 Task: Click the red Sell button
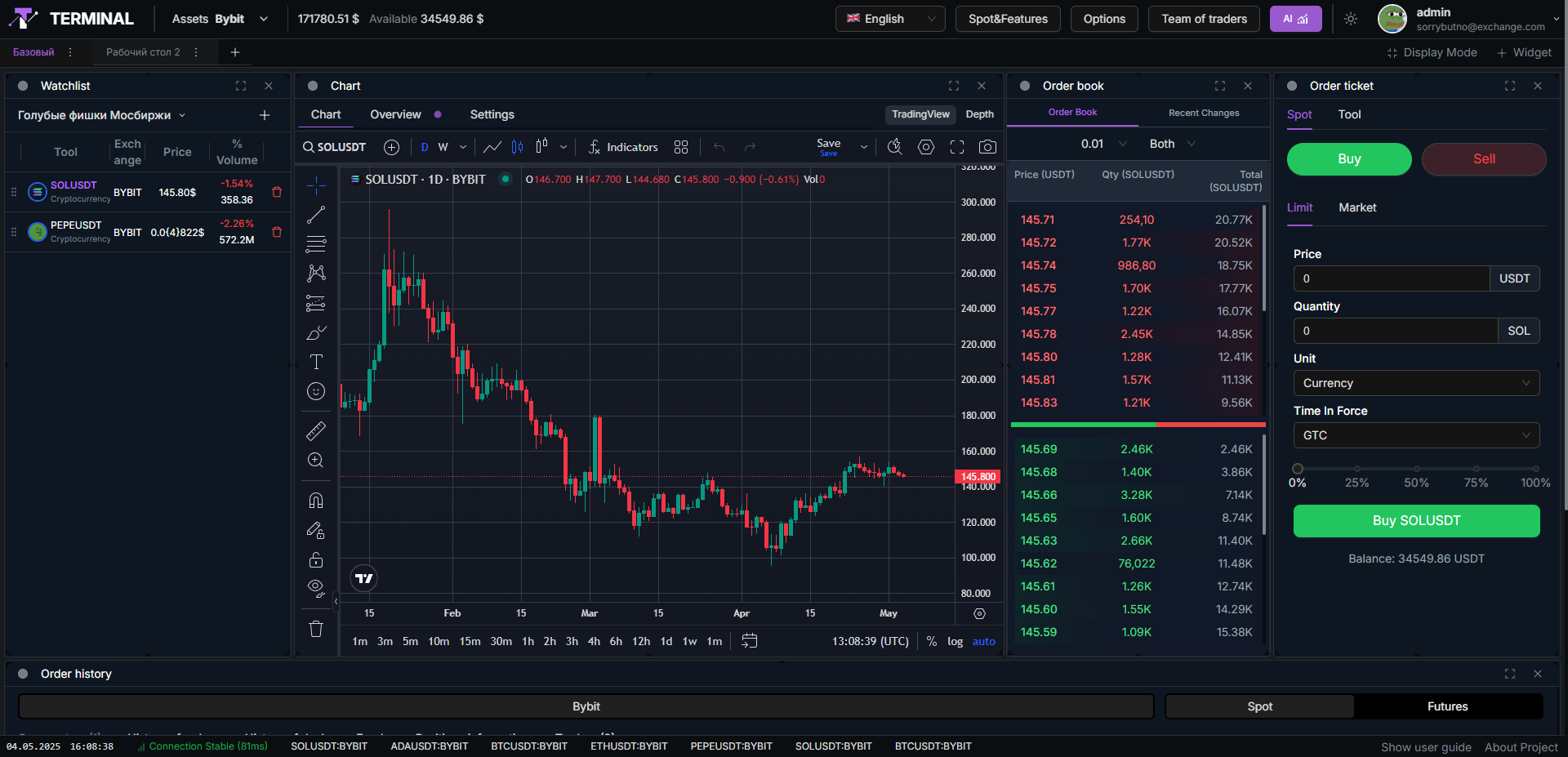point(1484,159)
